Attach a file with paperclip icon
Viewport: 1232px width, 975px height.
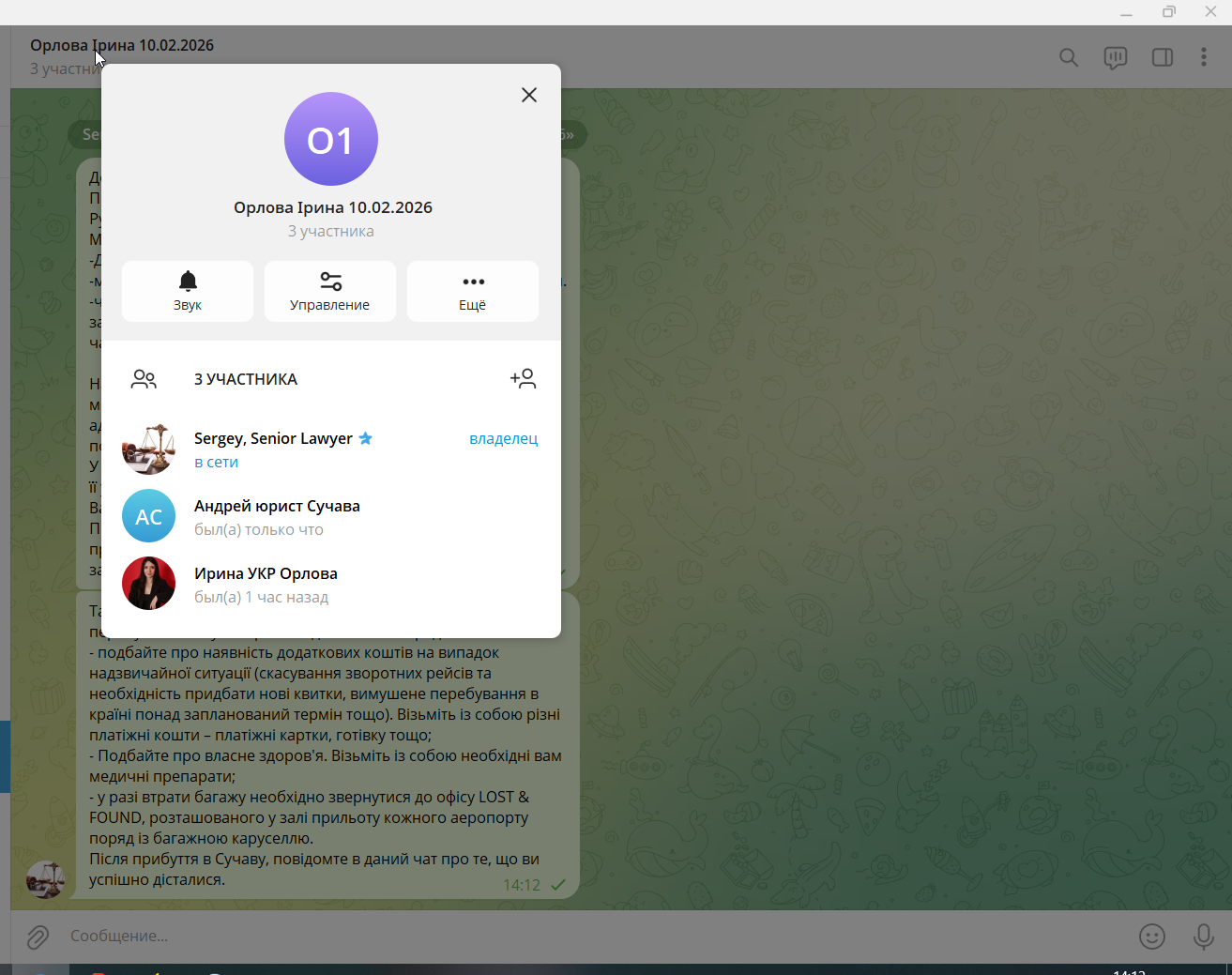pyautogui.click(x=38, y=937)
